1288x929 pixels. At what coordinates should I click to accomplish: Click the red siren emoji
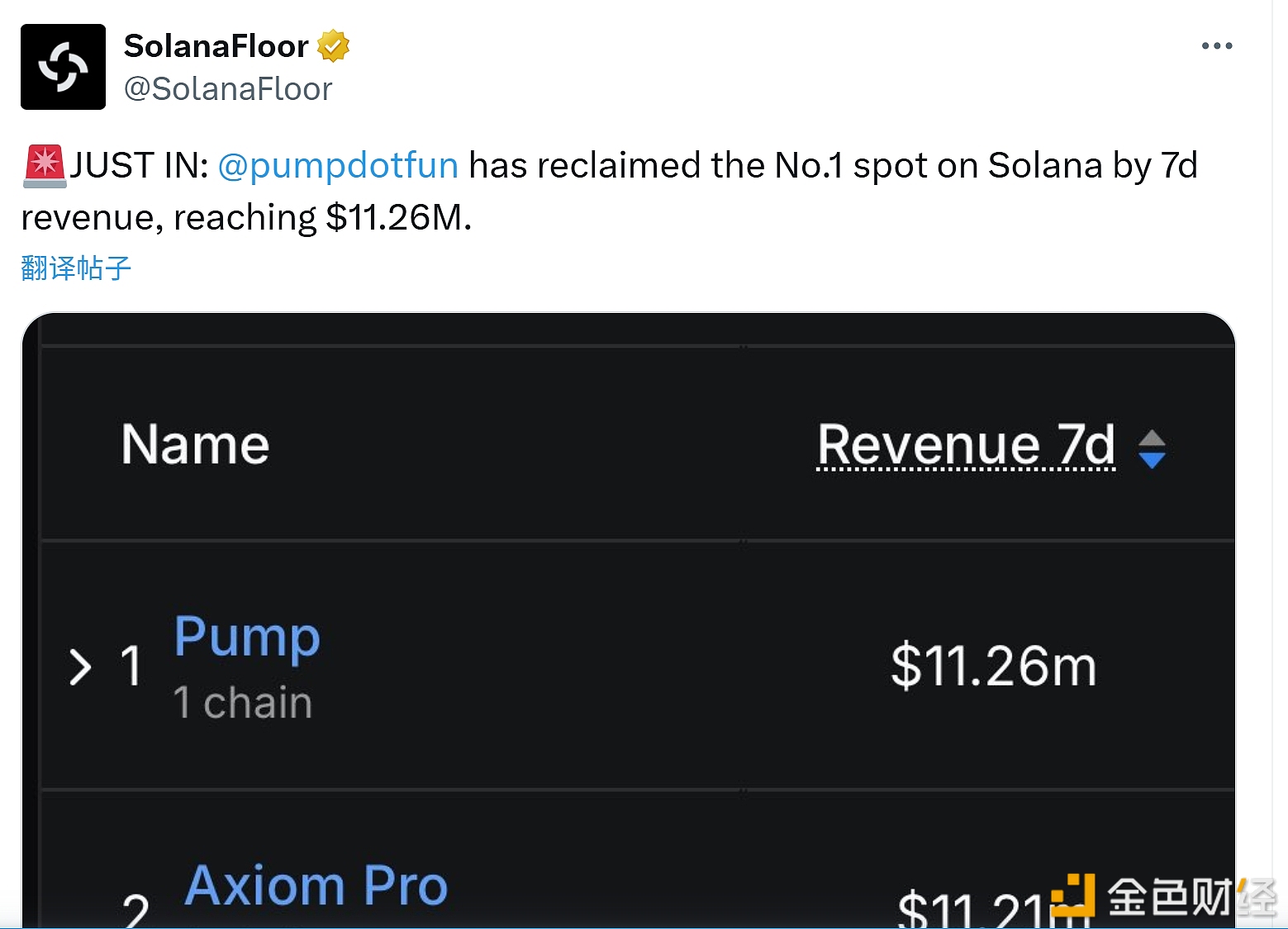click(x=44, y=164)
